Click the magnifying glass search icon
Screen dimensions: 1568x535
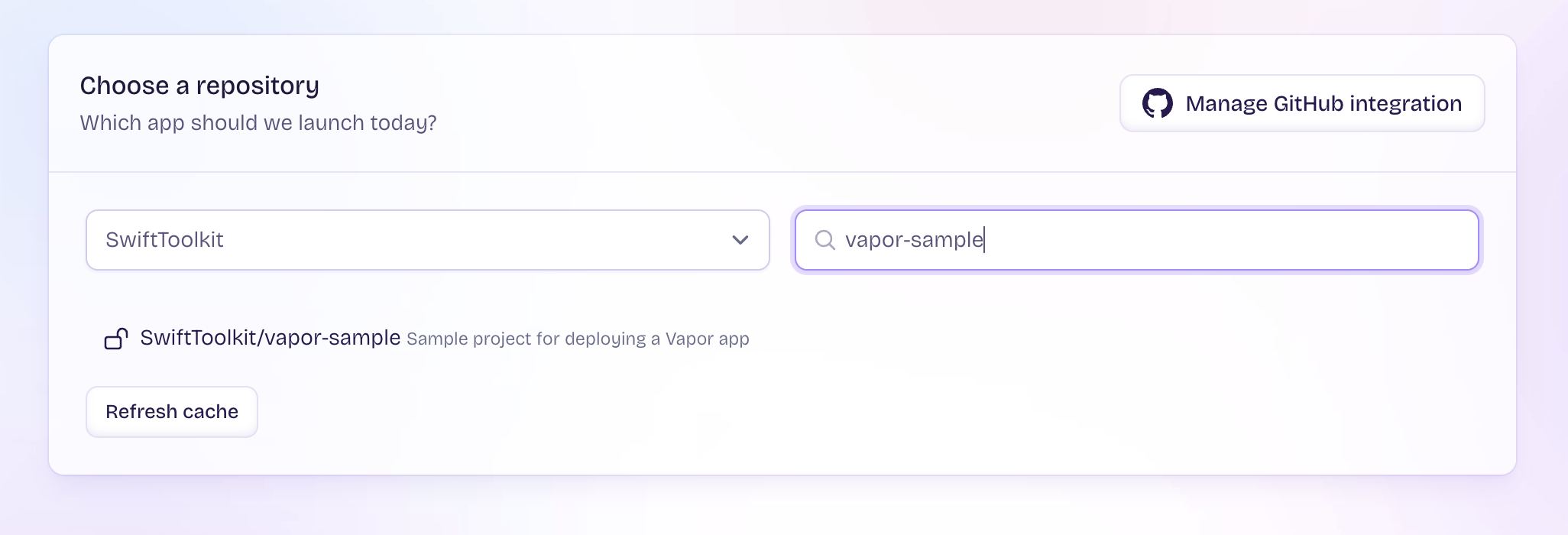click(824, 240)
